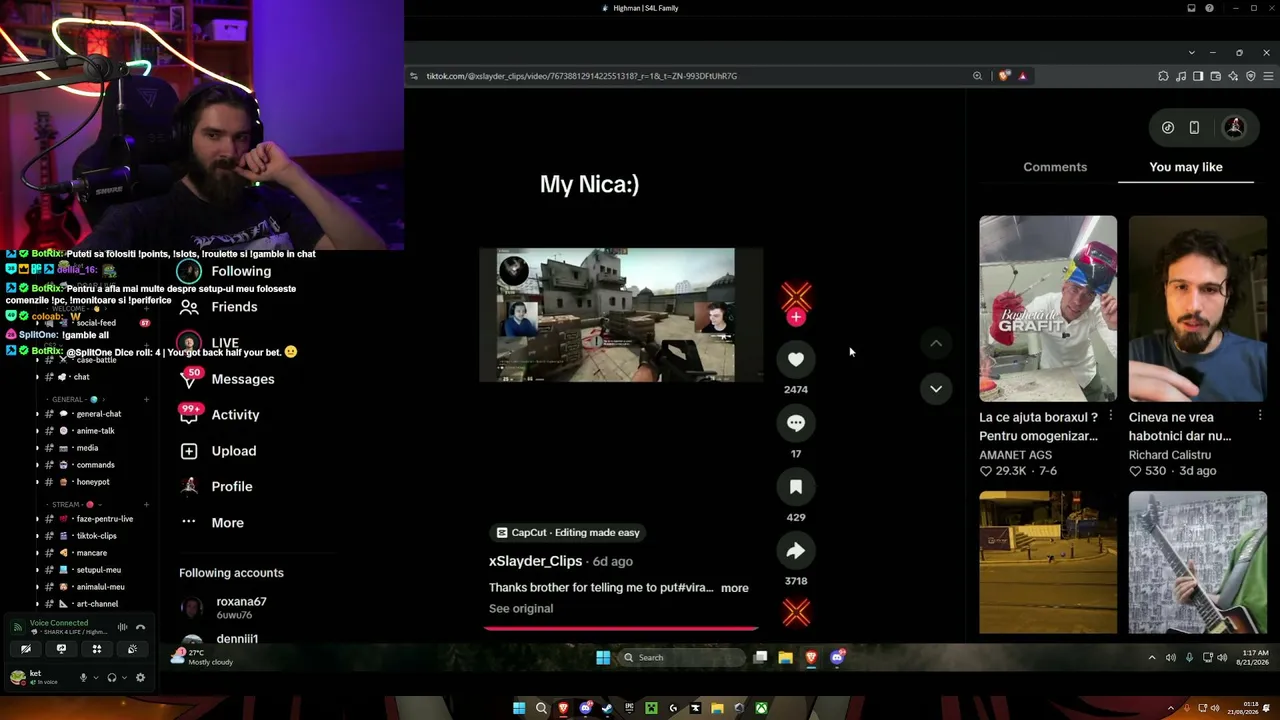Seek in the red video progress bar

[620, 628]
